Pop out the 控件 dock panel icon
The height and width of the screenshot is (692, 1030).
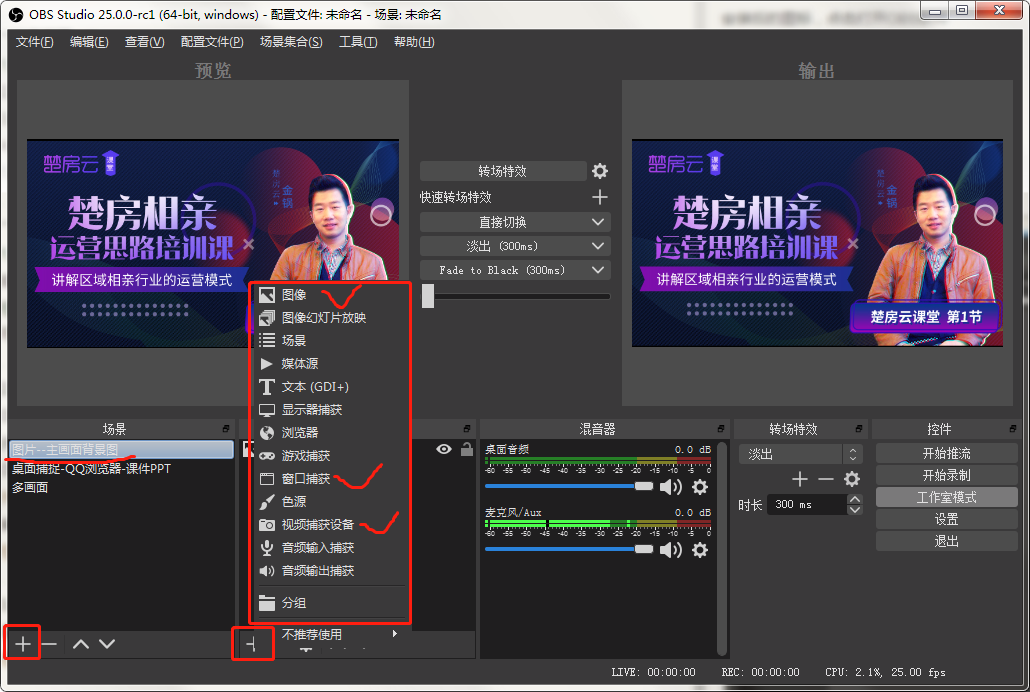tap(1012, 428)
